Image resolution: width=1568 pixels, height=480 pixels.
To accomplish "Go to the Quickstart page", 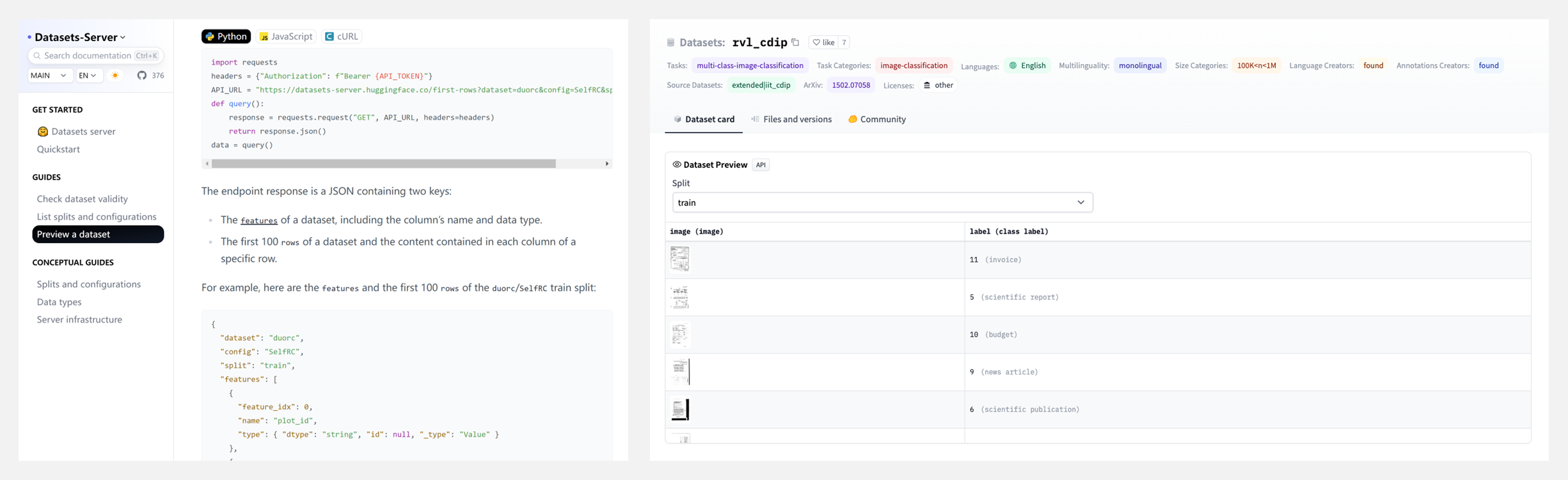I will pyautogui.click(x=58, y=149).
